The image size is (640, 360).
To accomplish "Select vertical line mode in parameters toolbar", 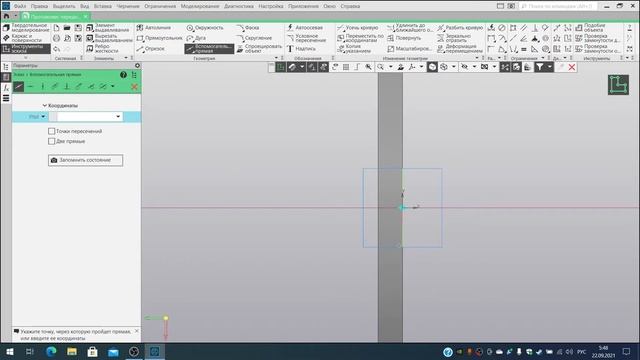I will (42, 87).
